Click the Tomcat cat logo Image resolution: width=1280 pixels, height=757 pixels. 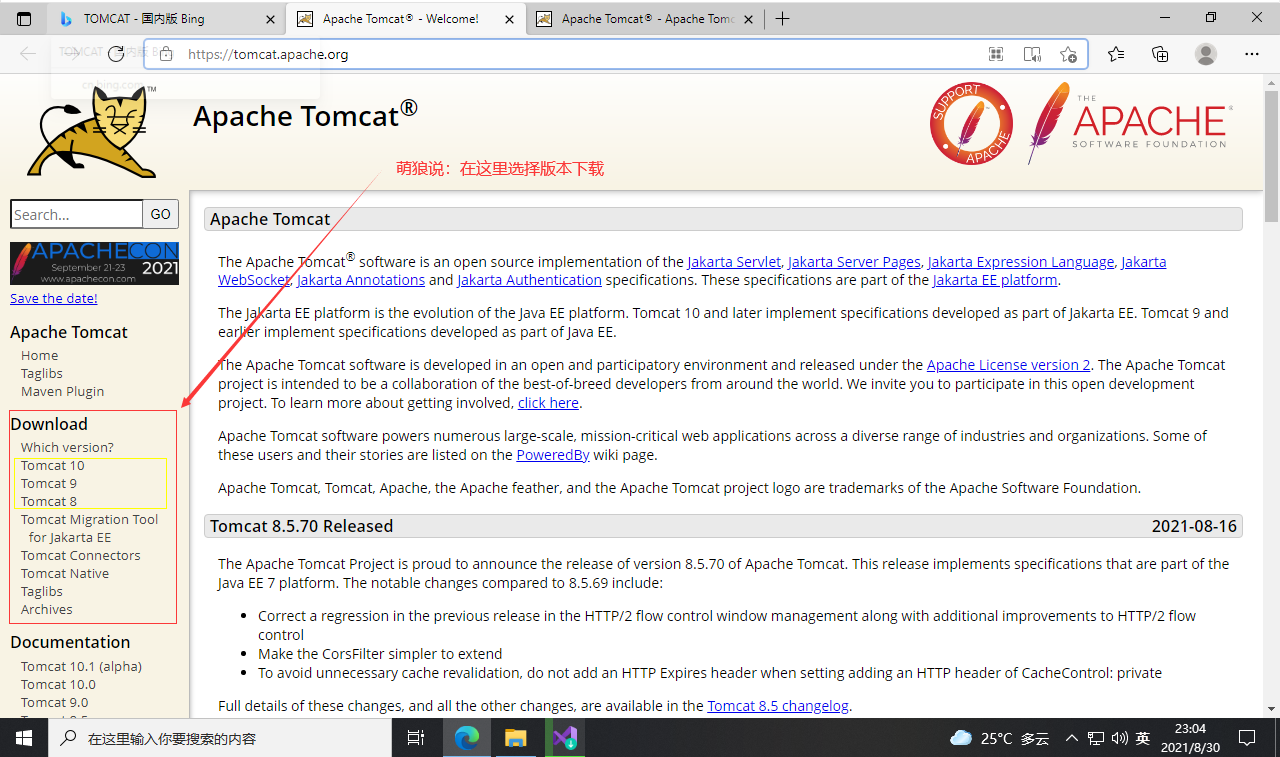(x=92, y=132)
